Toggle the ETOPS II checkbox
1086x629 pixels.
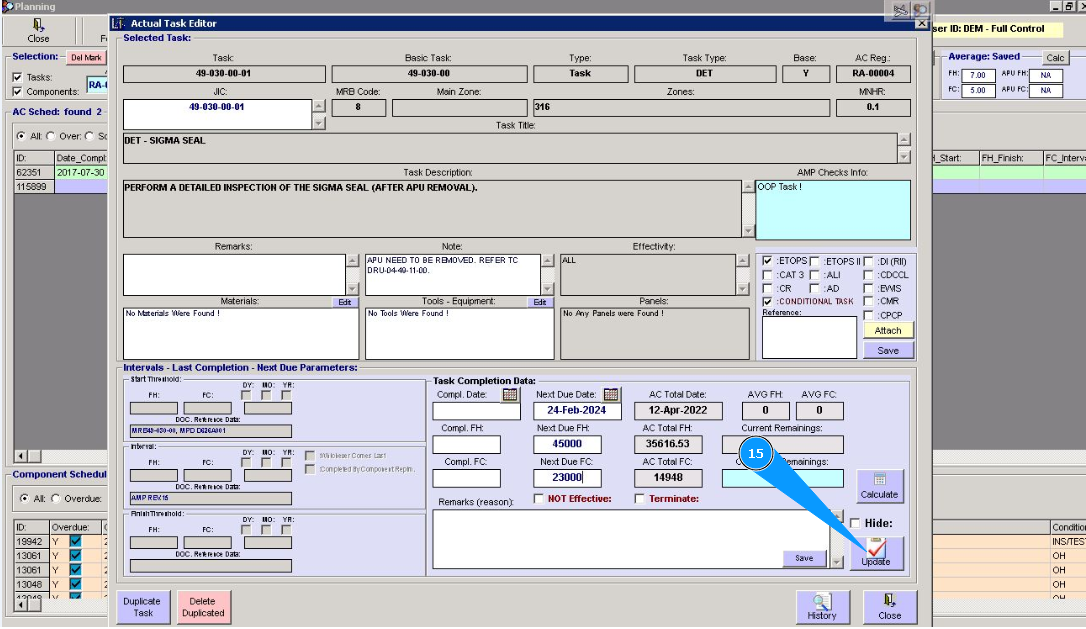[x=814, y=261]
